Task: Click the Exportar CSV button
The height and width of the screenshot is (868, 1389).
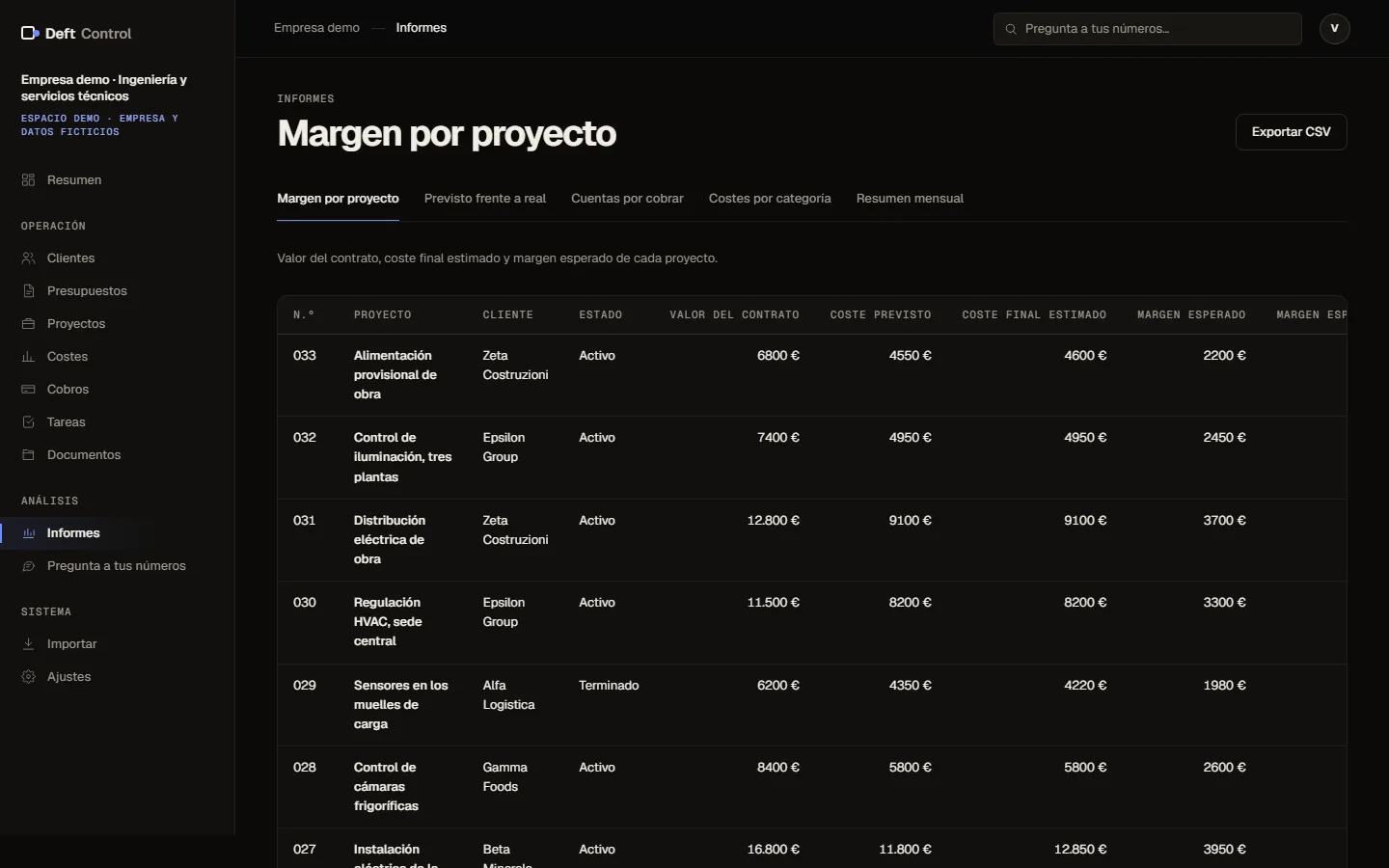Action: [x=1292, y=132]
